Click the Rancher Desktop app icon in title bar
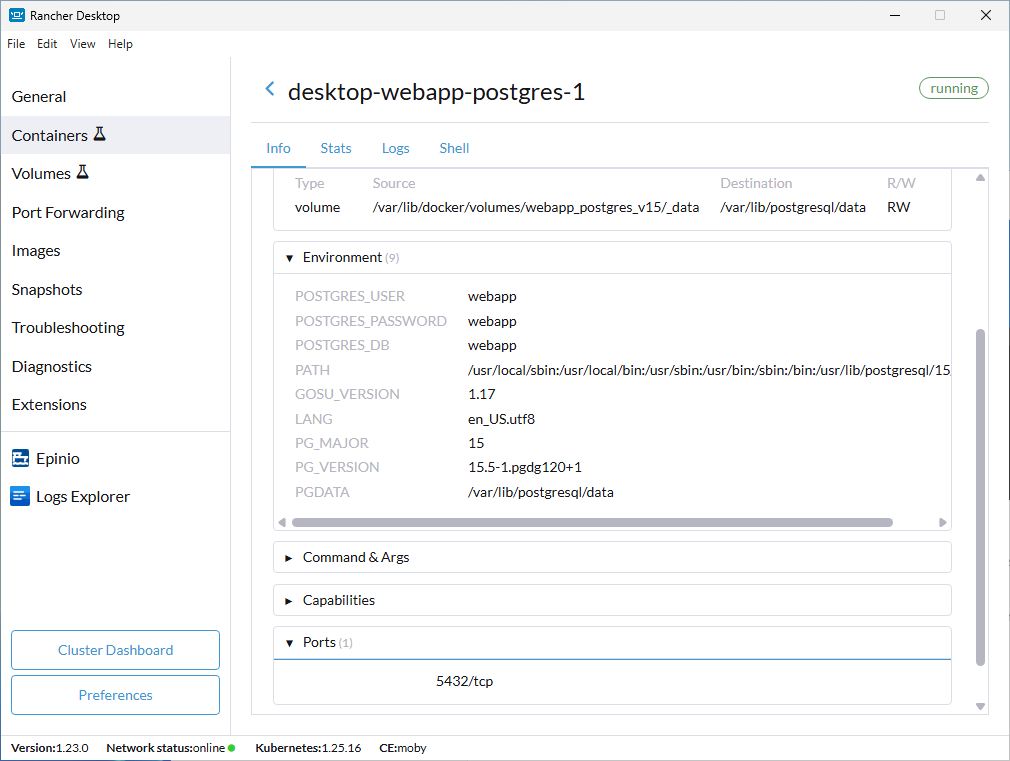 coord(17,15)
